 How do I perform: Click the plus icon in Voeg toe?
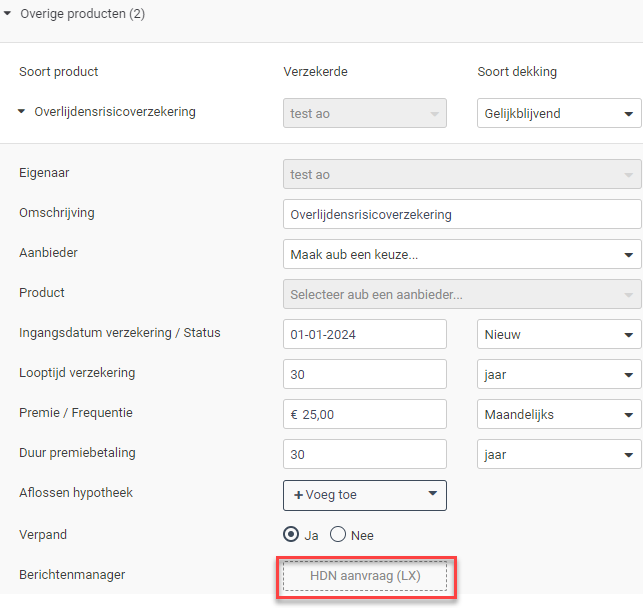click(x=299, y=495)
